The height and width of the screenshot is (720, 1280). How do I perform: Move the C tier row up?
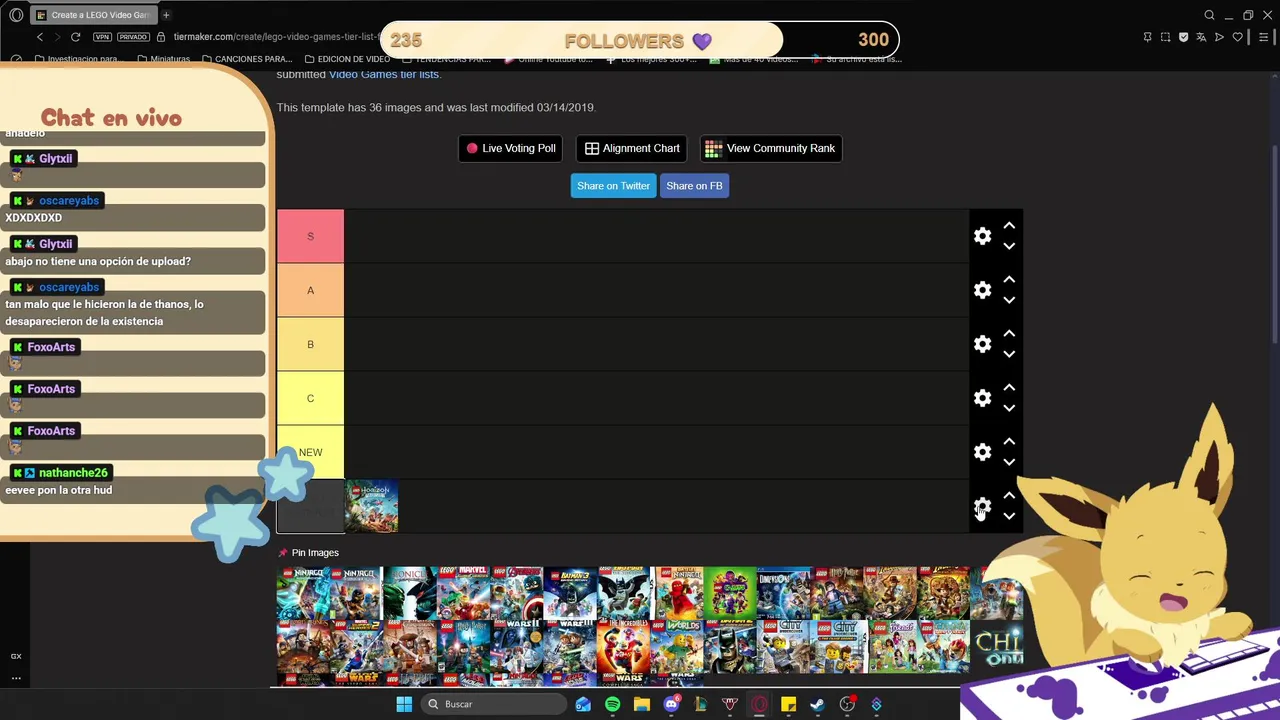click(x=1009, y=388)
